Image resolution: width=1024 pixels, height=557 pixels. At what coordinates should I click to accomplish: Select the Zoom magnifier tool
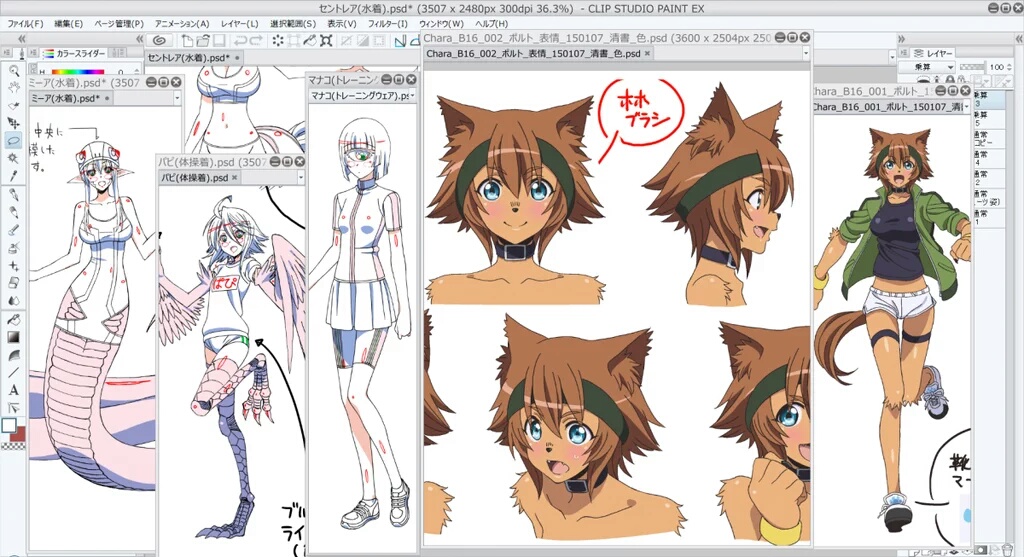click(13, 71)
